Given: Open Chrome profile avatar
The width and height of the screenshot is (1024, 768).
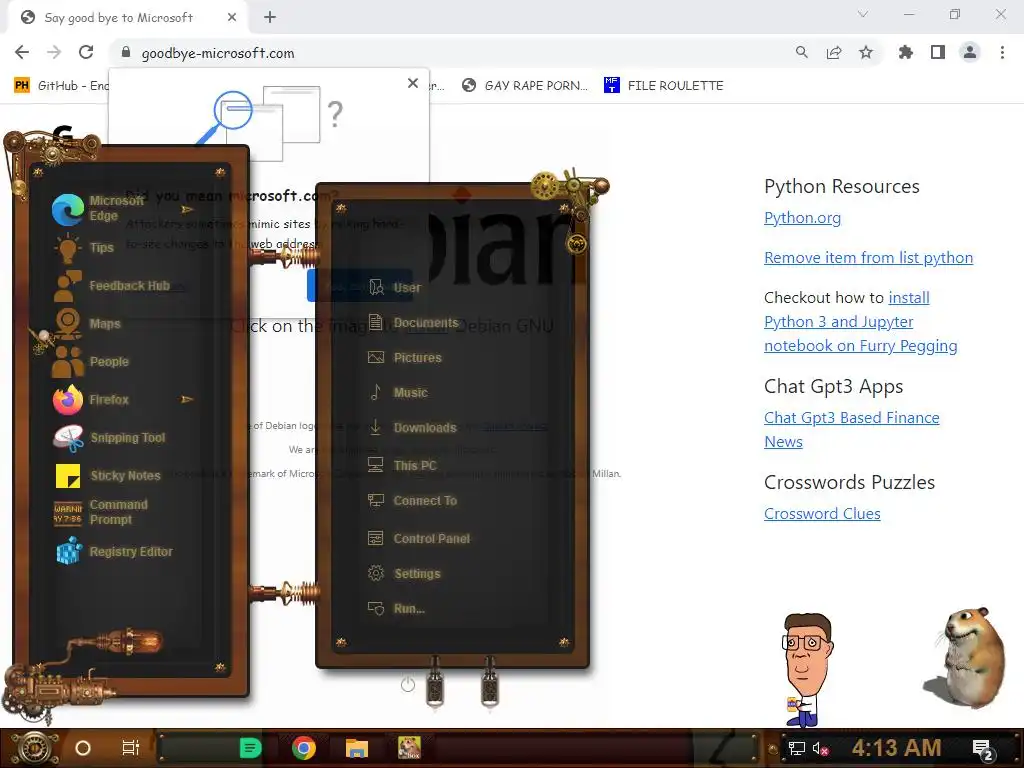Looking at the screenshot, I should point(970,52).
